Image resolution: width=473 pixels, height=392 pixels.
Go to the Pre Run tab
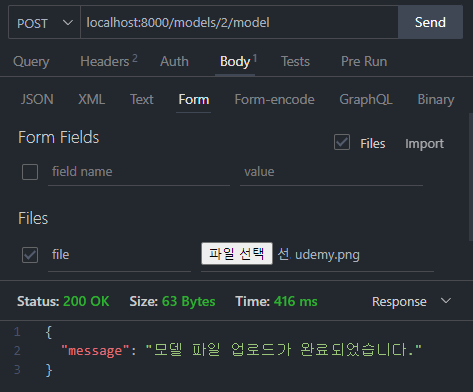pyautogui.click(x=364, y=61)
